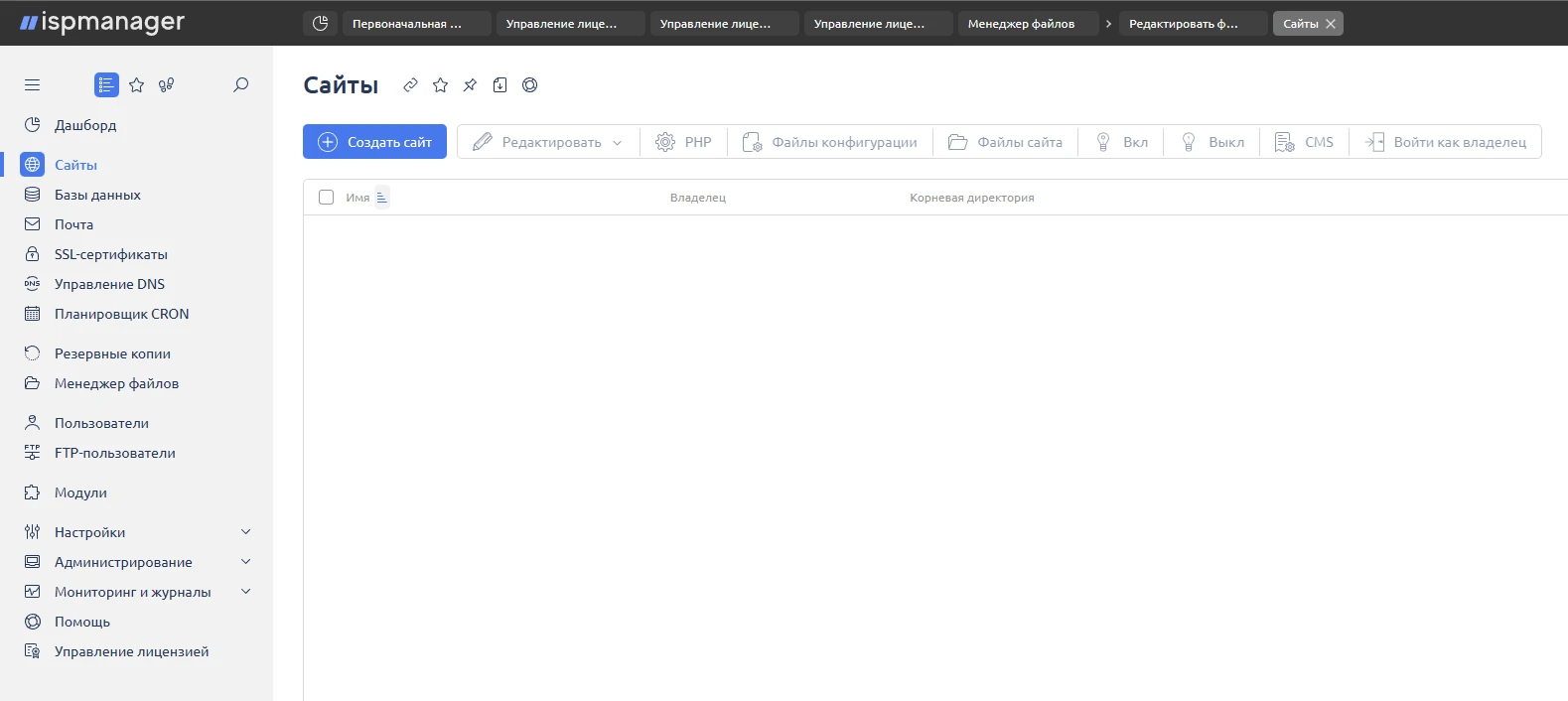
Task: Expand the Настройки sidebar section
Action: 246,532
